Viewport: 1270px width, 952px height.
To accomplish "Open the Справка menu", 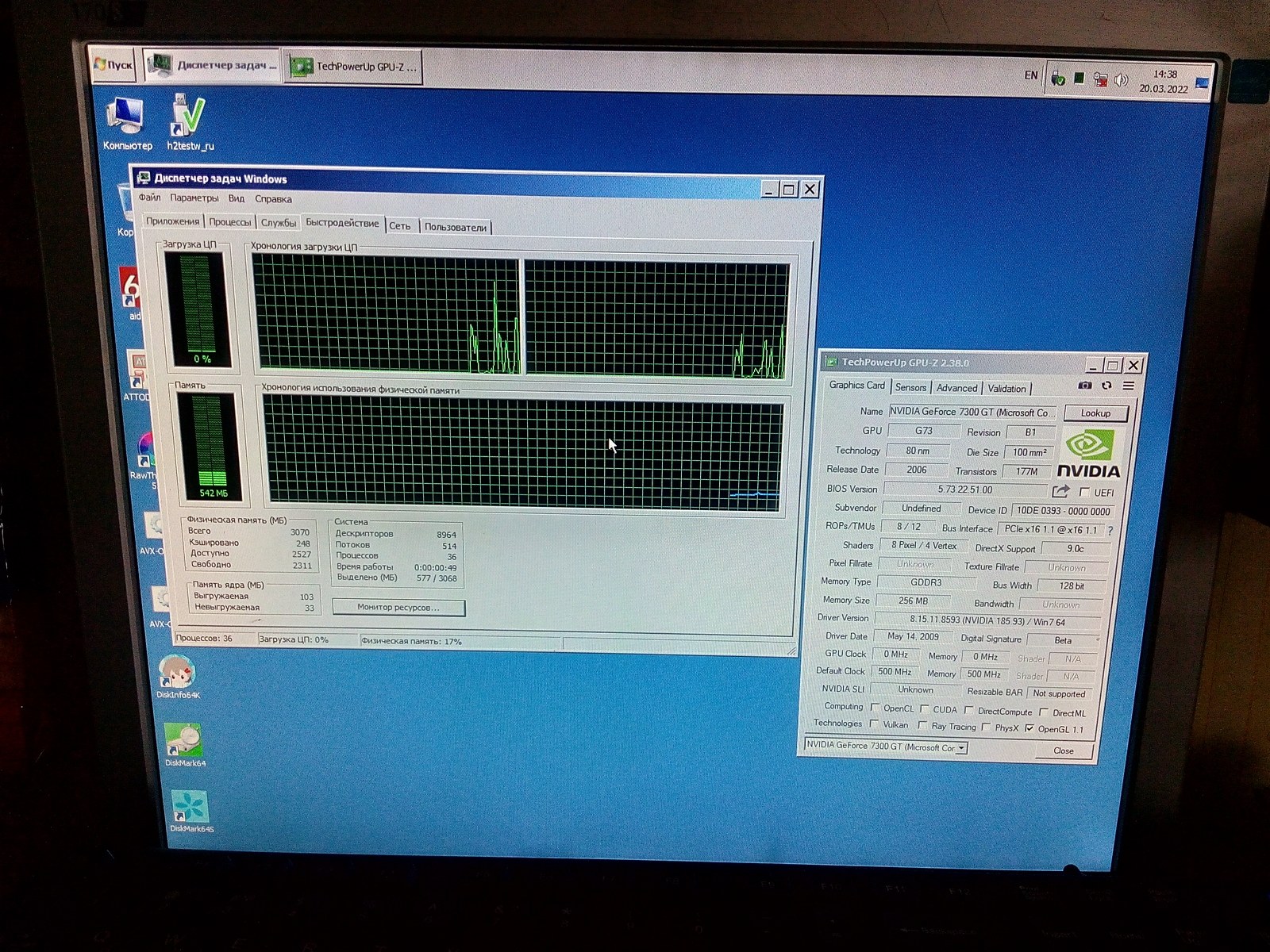I will coord(273,199).
